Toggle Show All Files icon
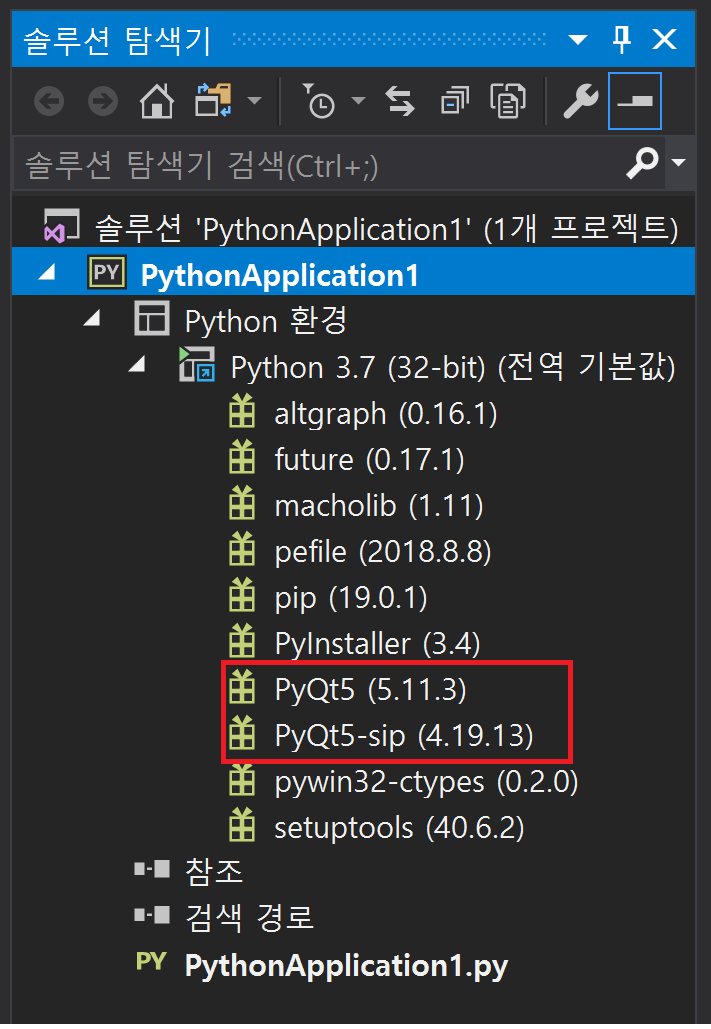This screenshot has width=711, height=1029. click(507, 101)
